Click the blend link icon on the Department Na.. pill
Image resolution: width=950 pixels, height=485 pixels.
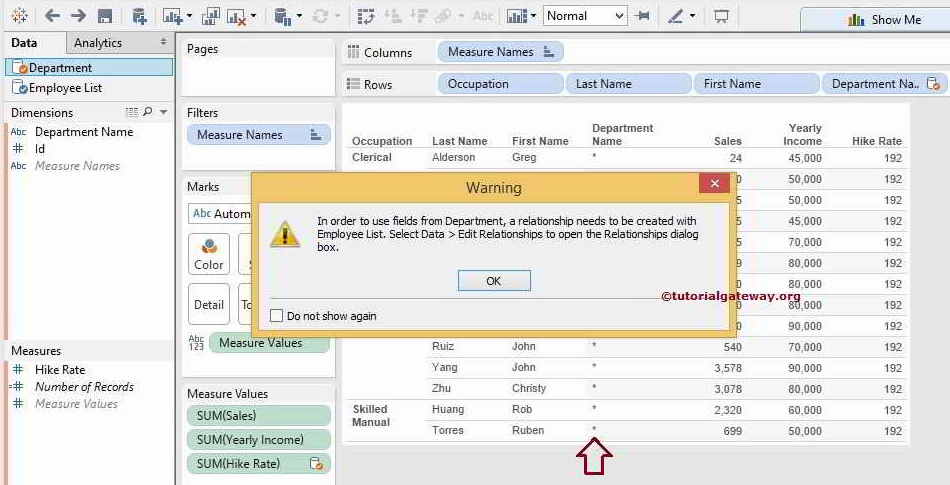(934, 84)
